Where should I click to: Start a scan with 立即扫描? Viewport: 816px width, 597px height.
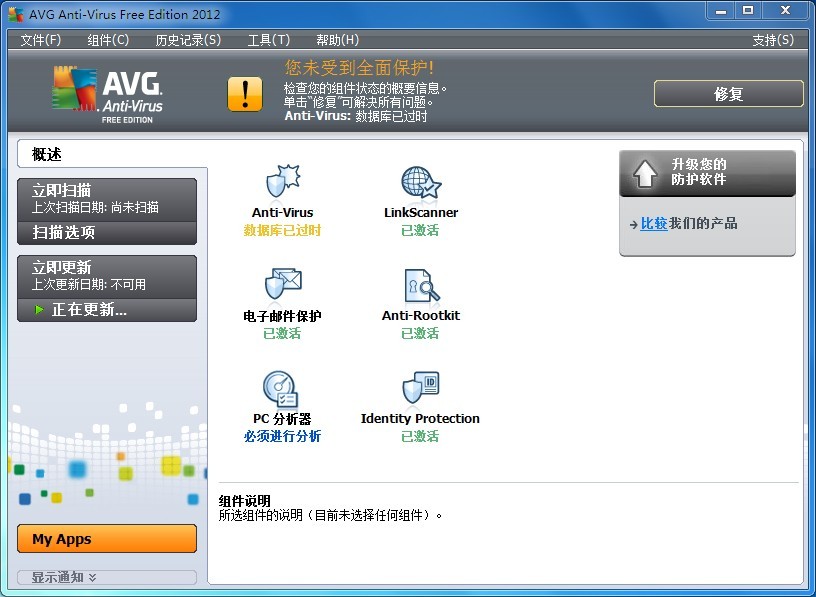107,198
